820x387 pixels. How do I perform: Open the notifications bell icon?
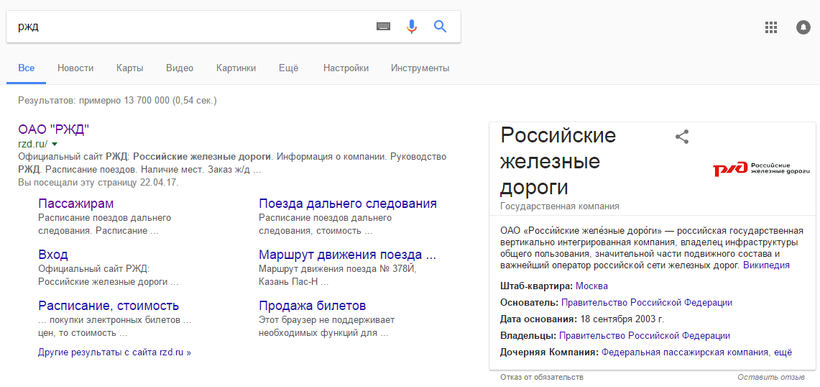(803, 27)
